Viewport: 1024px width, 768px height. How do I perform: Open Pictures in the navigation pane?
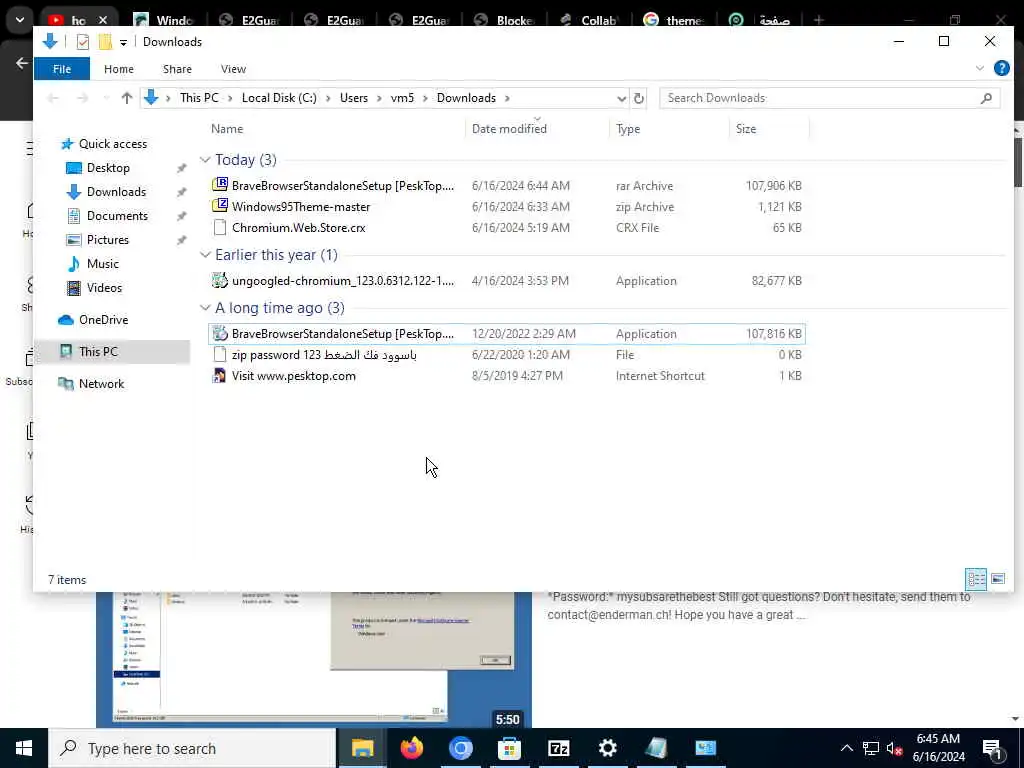[x=108, y=240]
